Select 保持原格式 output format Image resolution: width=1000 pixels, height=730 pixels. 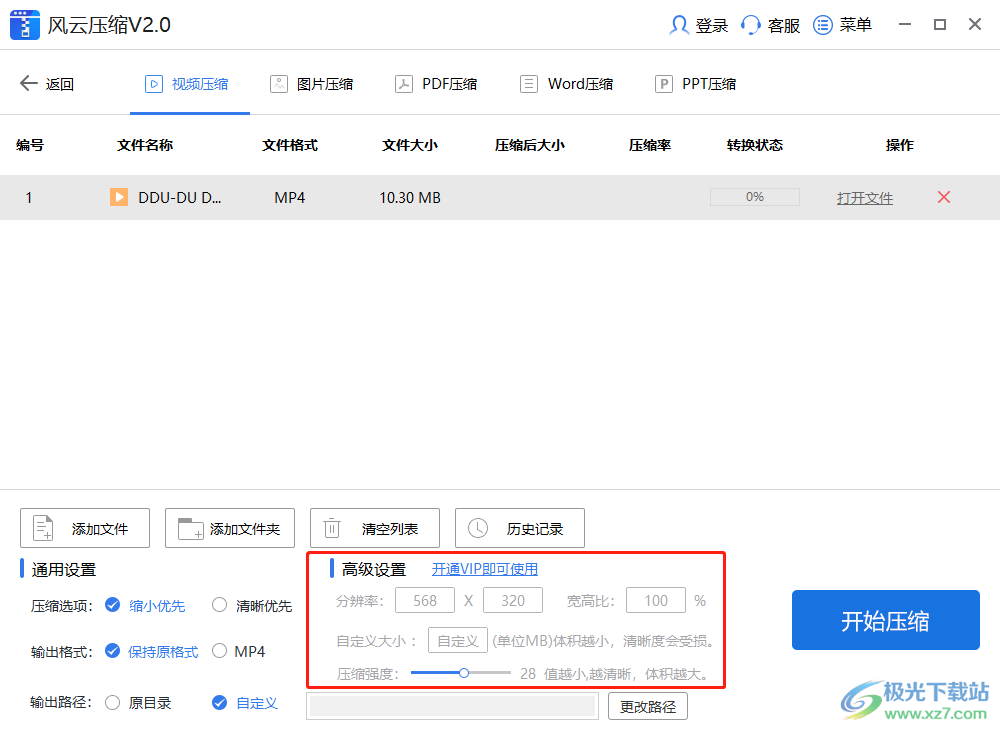(112, 651)
